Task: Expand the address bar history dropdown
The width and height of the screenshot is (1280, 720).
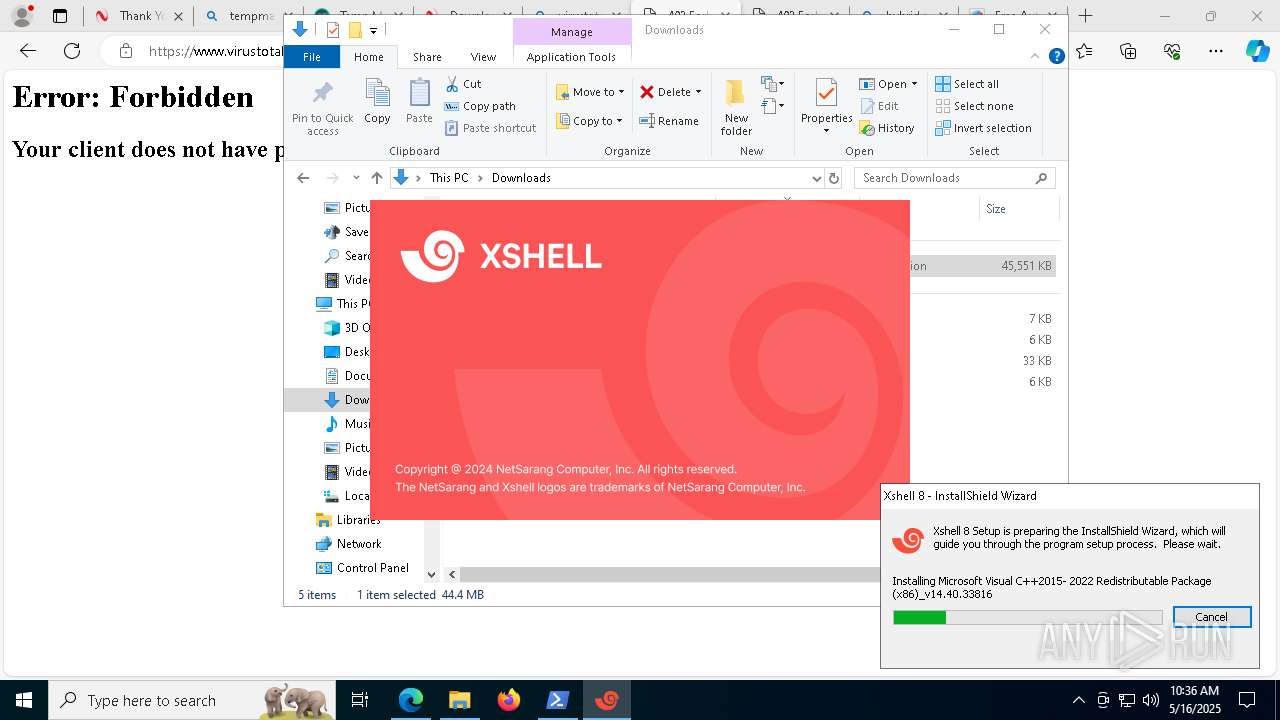Action: 816,178
